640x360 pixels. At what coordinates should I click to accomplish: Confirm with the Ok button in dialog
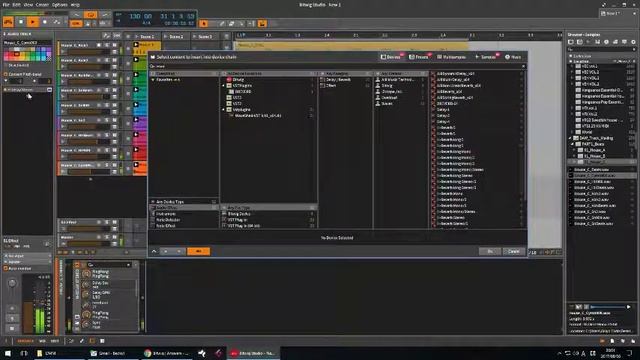click(x=490, y=251)
